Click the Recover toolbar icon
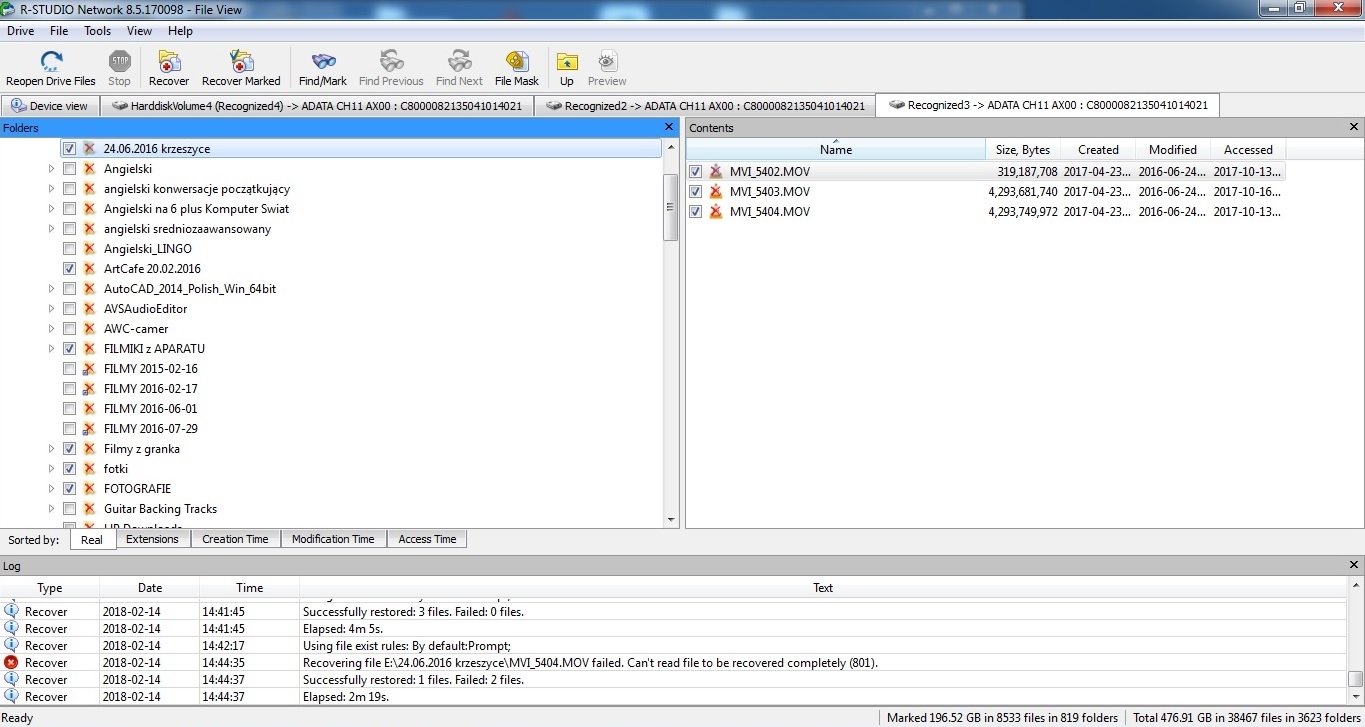1365x727 pixels. coord(169,62)
